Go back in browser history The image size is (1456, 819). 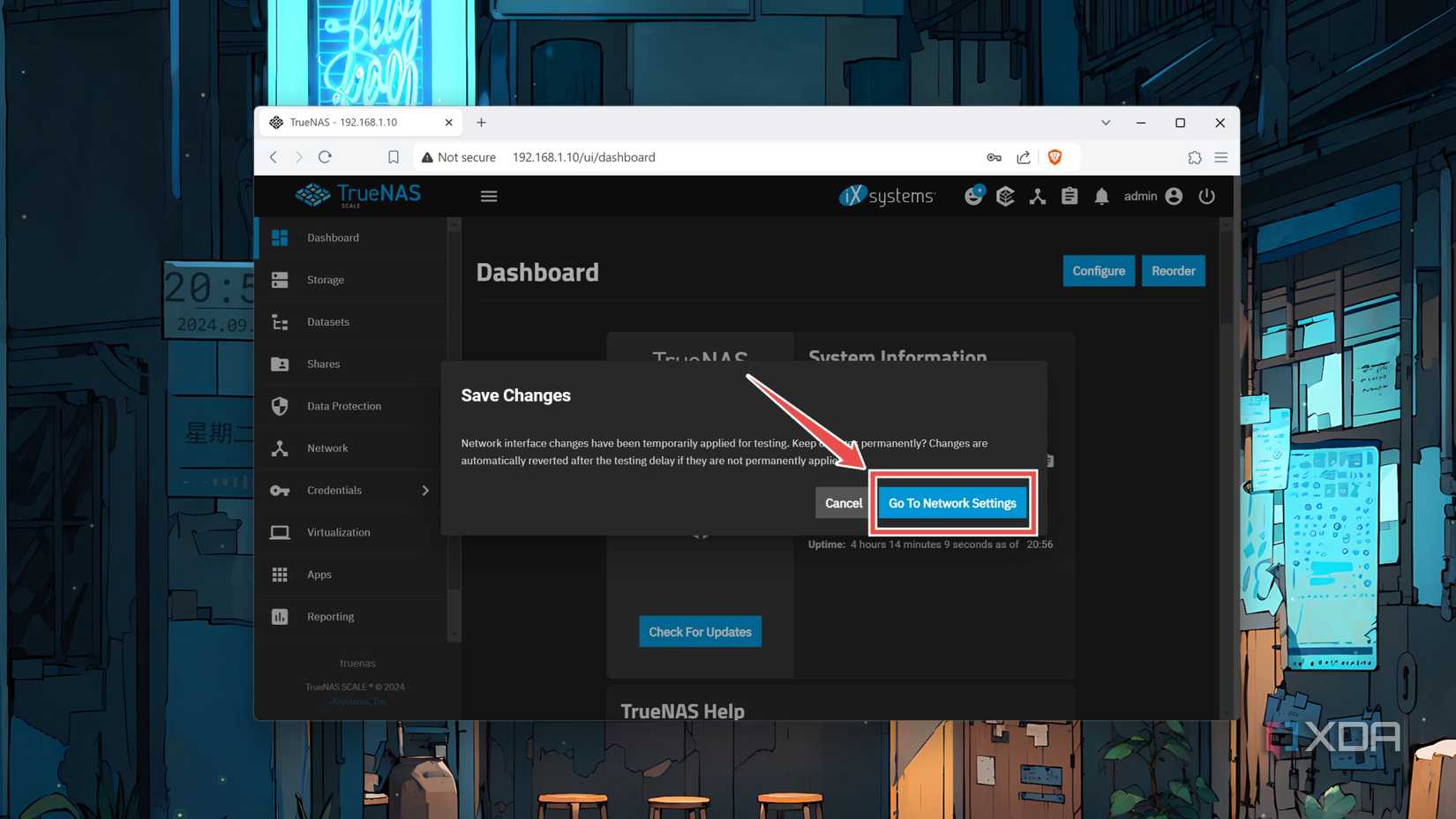pyautogui.click(x=274, y=157)
